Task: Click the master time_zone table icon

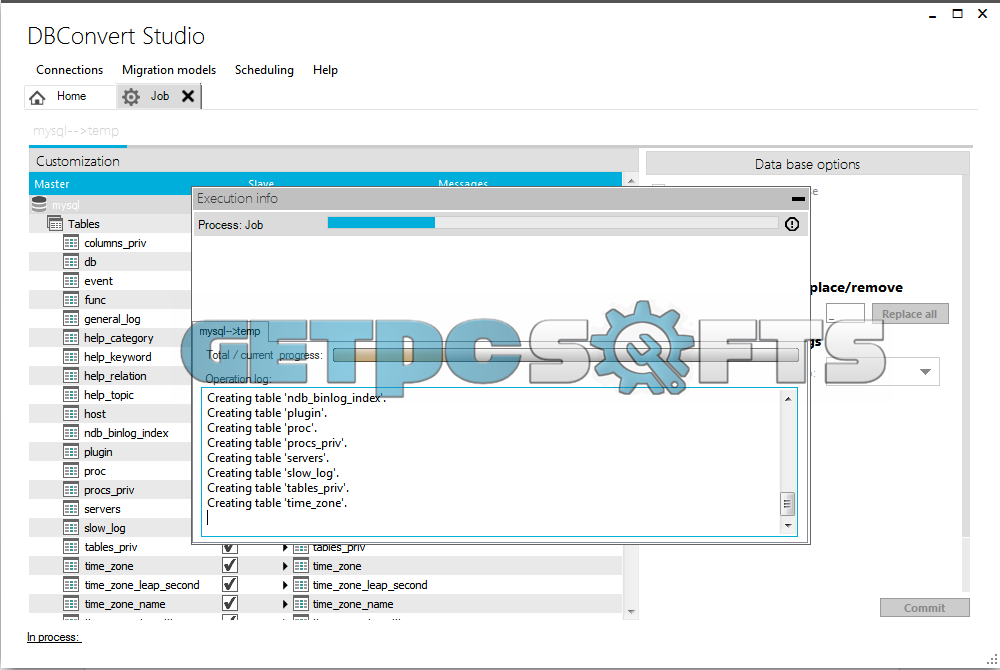Action: pyautogui.click(x=71, y=565)
